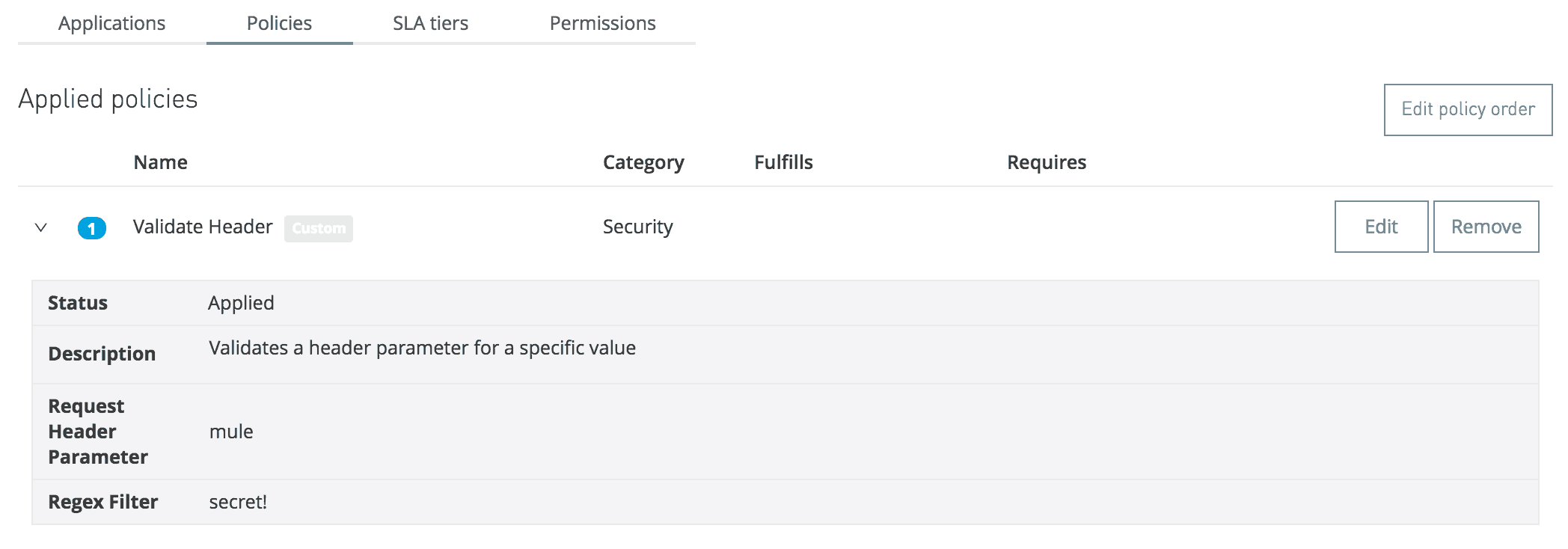Click the Security category cell
Image resolution: width=1568 pixels, height=549 pixels.
pos(638,227)
